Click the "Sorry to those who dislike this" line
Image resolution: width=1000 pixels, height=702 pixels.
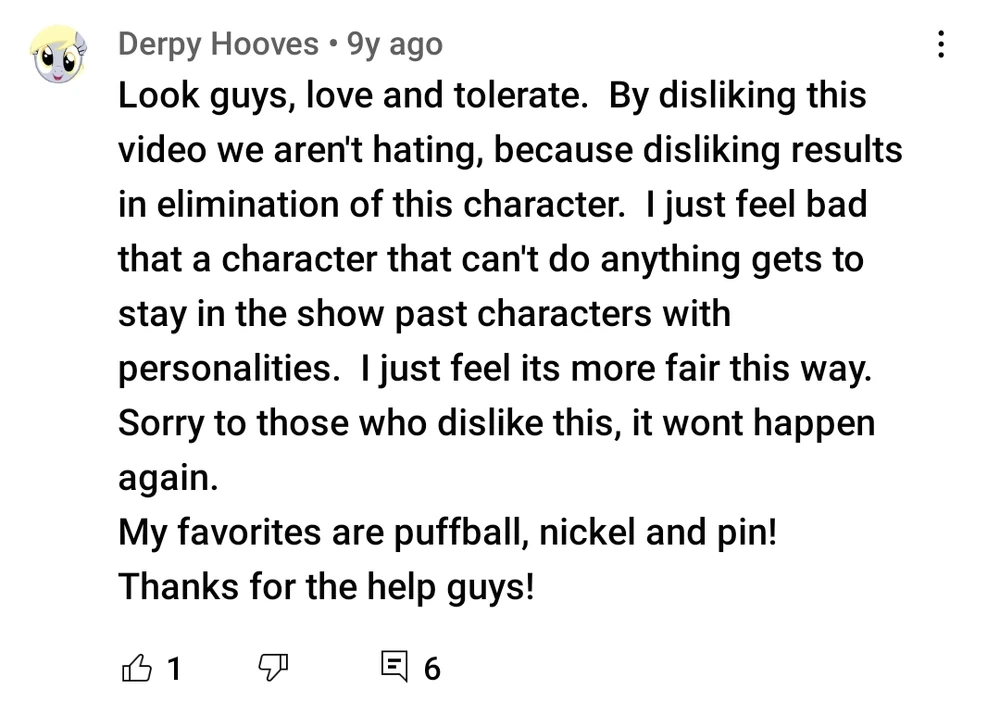click(496, 422)
